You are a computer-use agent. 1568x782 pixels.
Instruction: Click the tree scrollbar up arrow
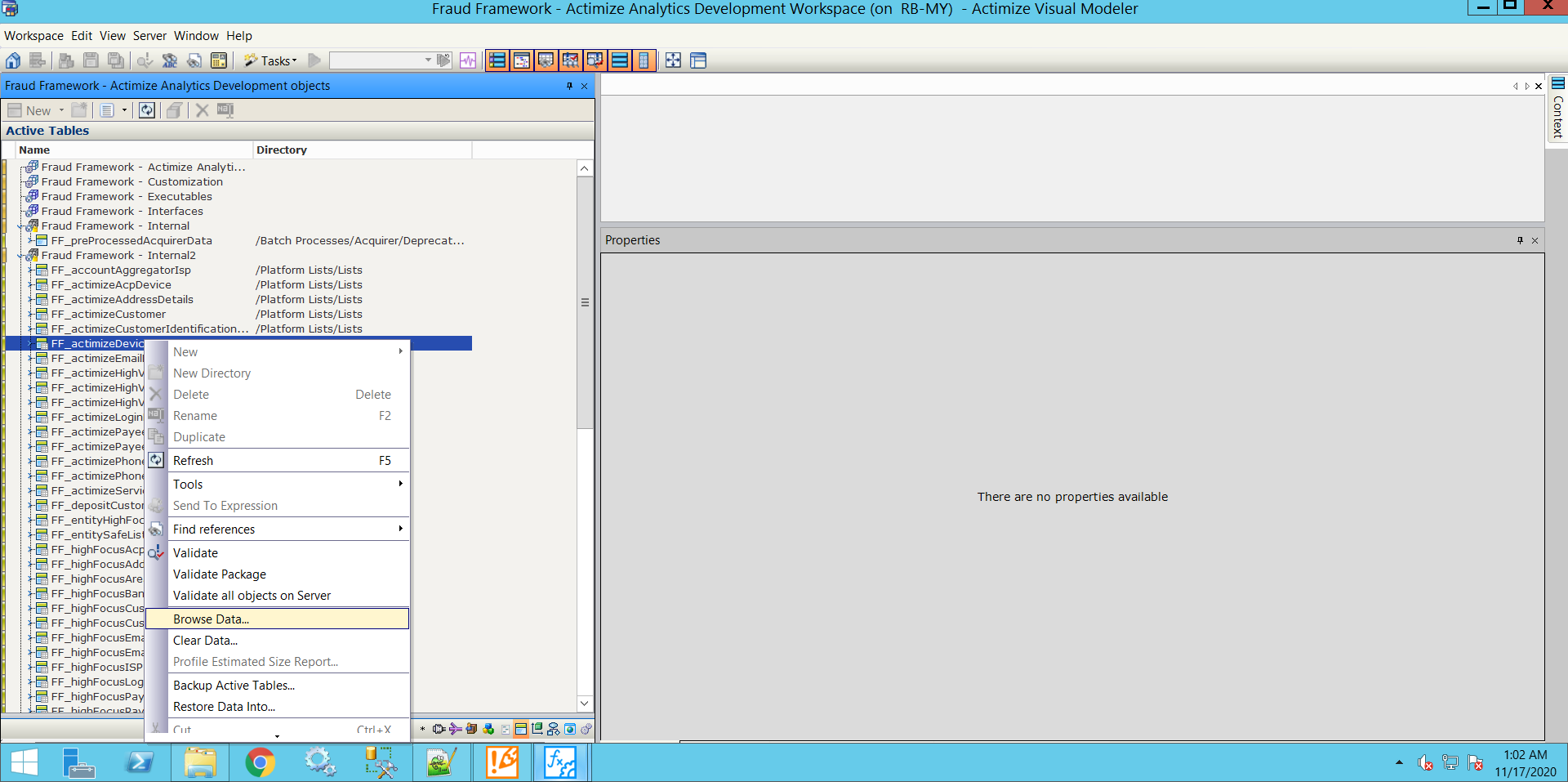click(585, 168)
